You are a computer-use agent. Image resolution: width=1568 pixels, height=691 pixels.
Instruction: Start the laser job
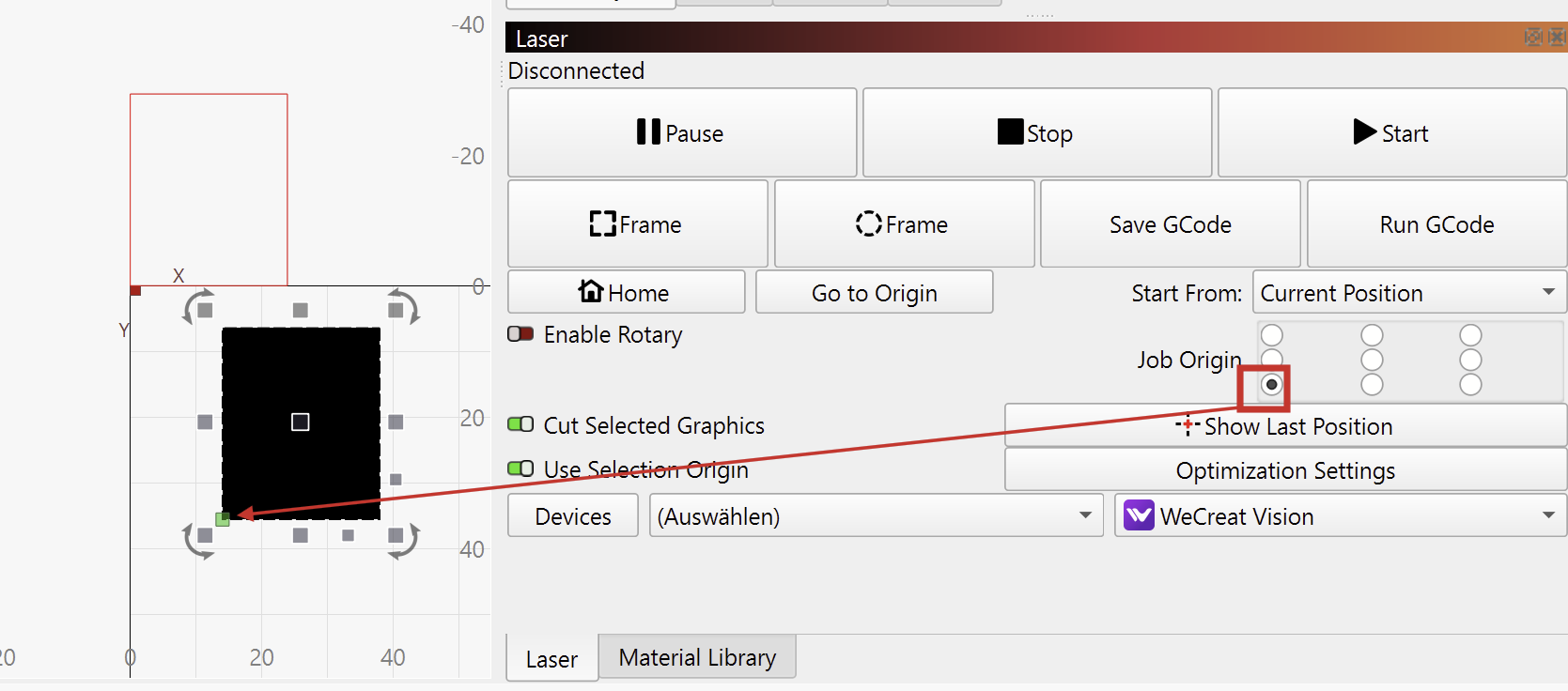pos(1391,132)
